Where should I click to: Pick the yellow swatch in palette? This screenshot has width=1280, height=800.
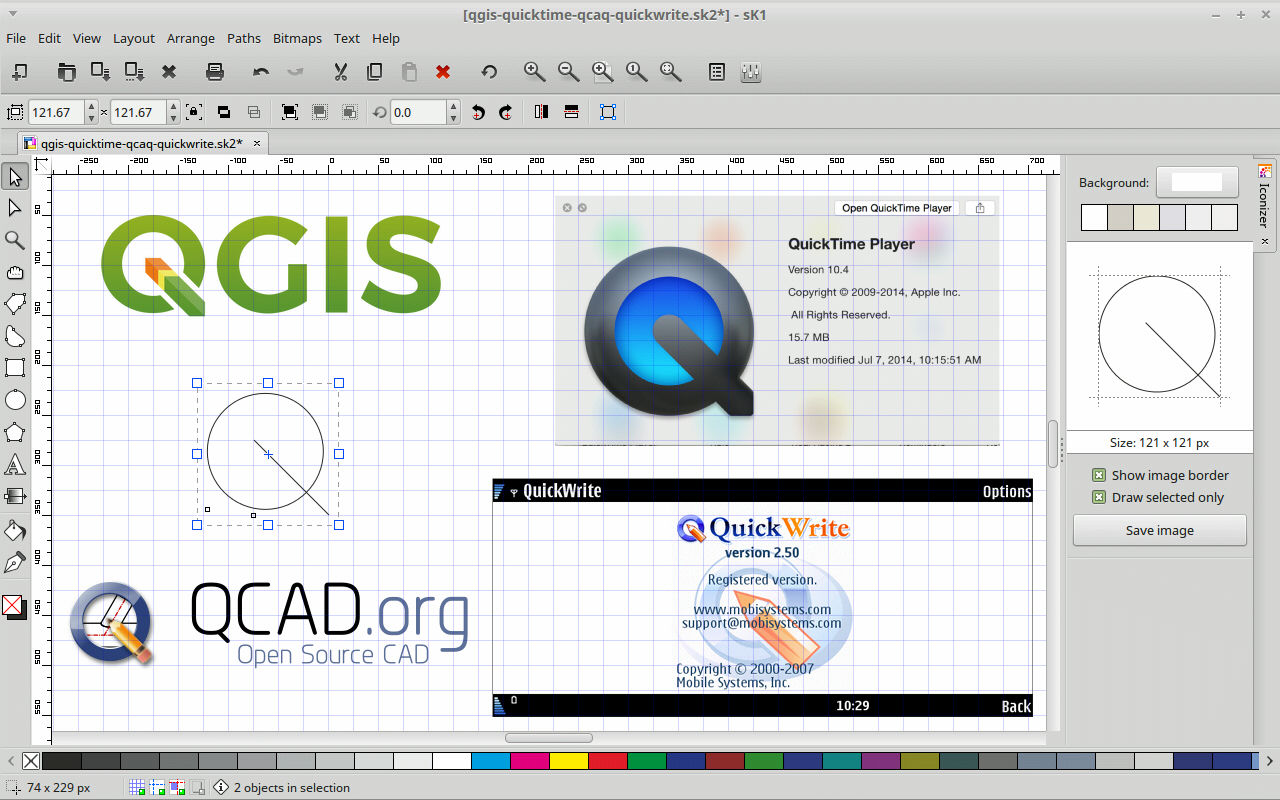coord(569,761)
